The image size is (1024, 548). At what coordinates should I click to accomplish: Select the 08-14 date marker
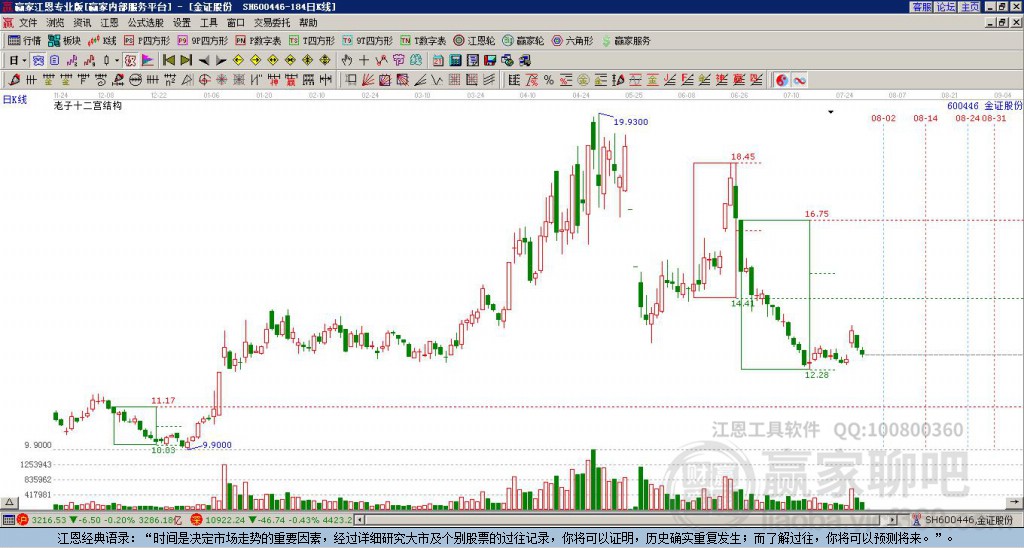point(925,118)
